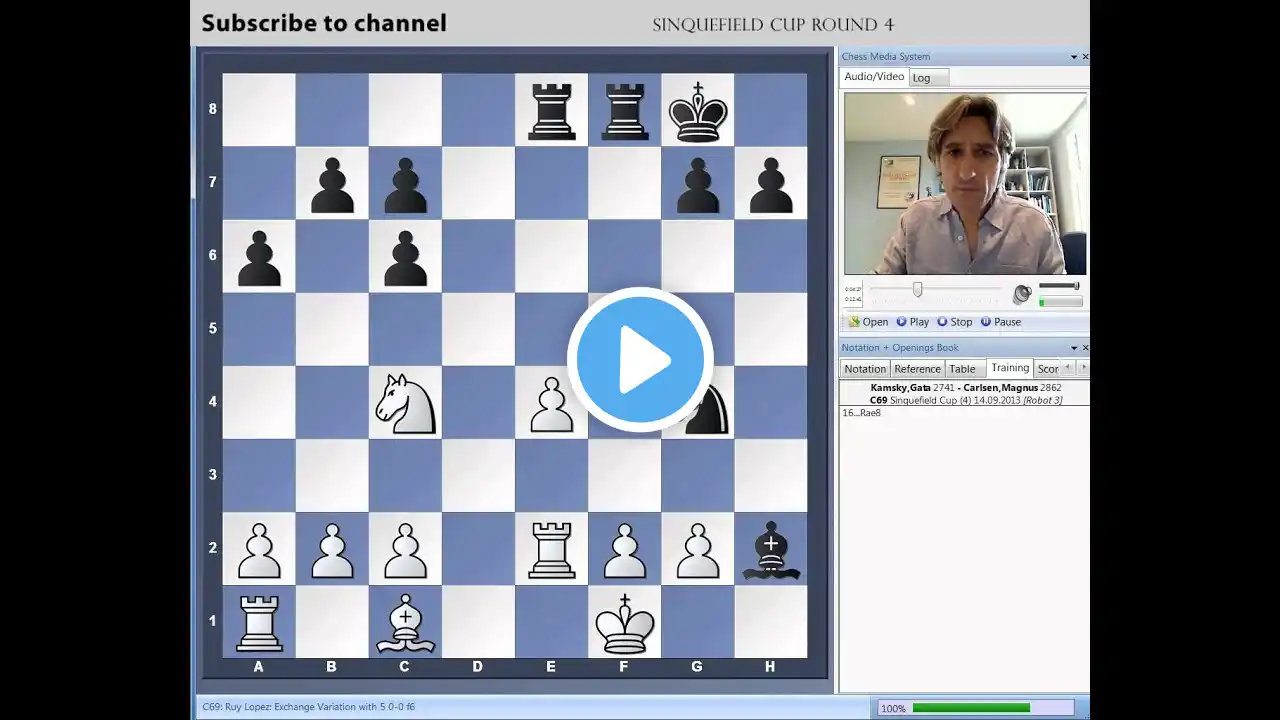Select the white knight on c4
The image size is (1280, 720).
(405, 402)
